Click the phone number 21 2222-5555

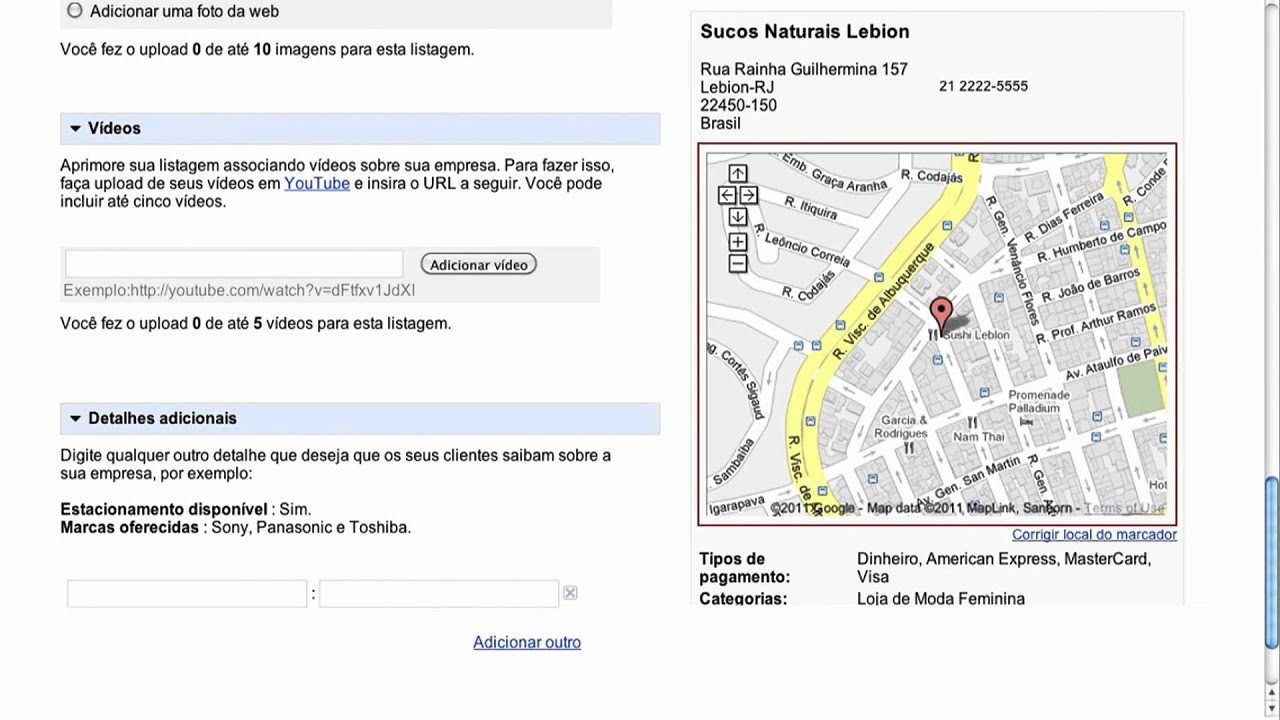tap(983, 86)
